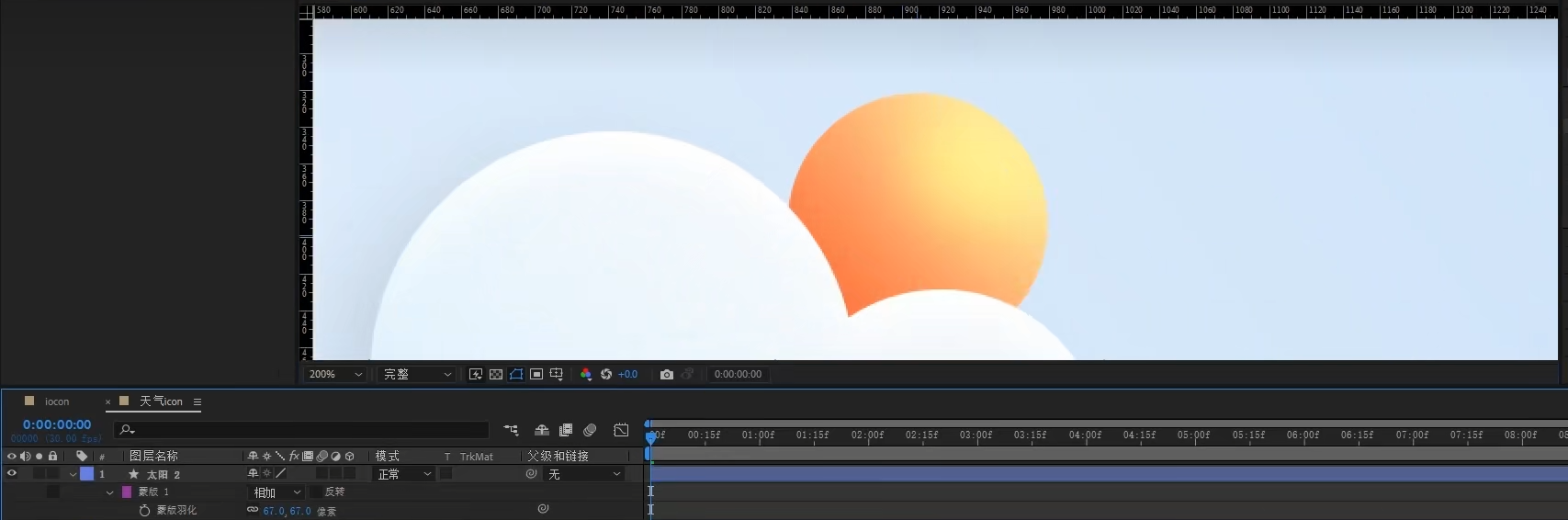Click the fx effects column header

point(294,456)
